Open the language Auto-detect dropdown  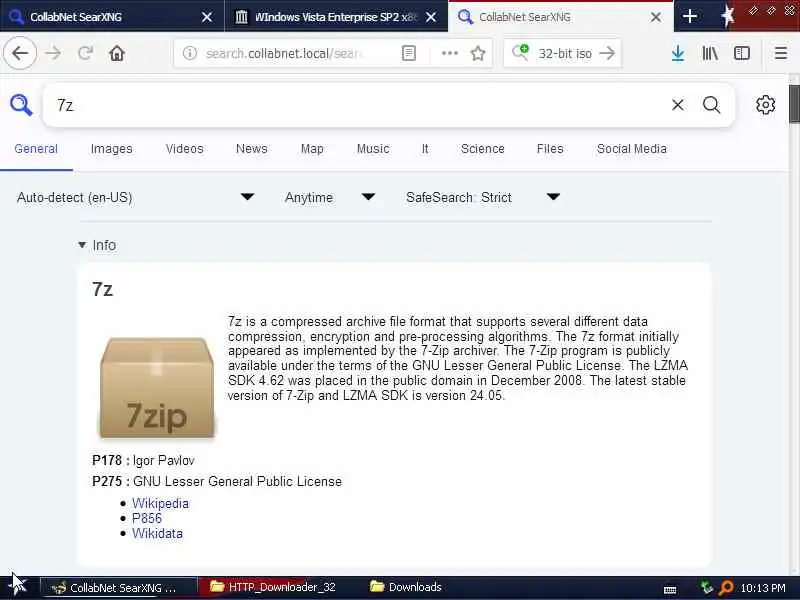pyautogui.click(x=135, y=197)
